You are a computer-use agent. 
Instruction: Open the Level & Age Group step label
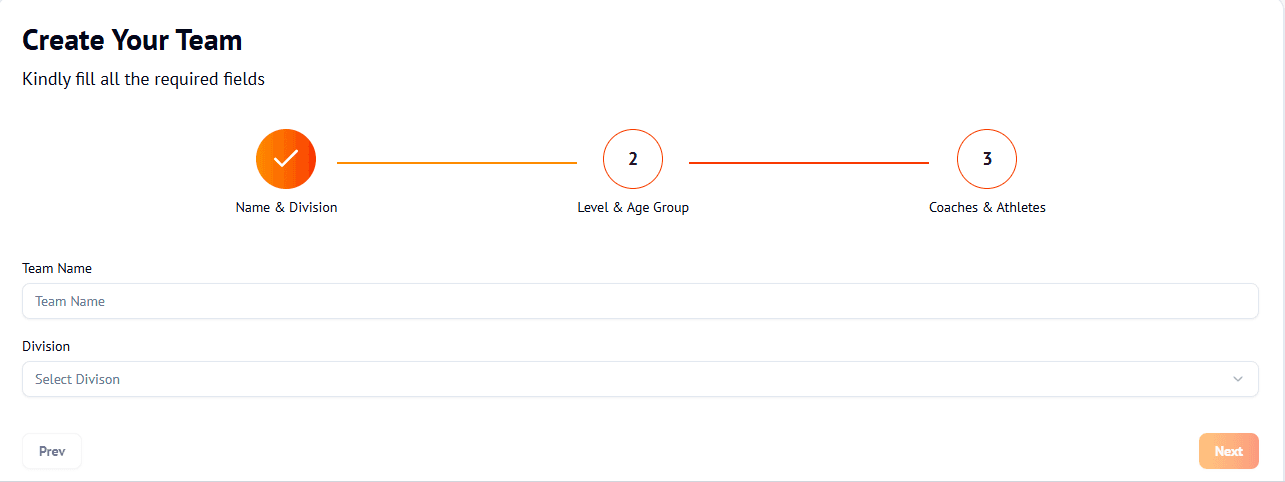(633, 208)
